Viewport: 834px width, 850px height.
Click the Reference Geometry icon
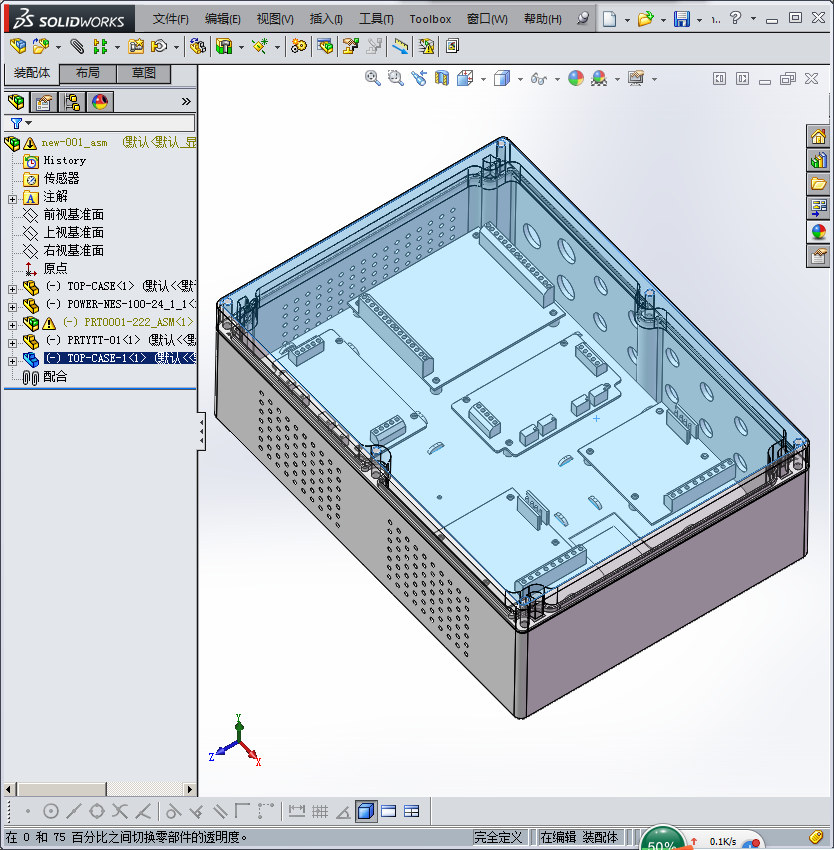[x=260, y=47]
